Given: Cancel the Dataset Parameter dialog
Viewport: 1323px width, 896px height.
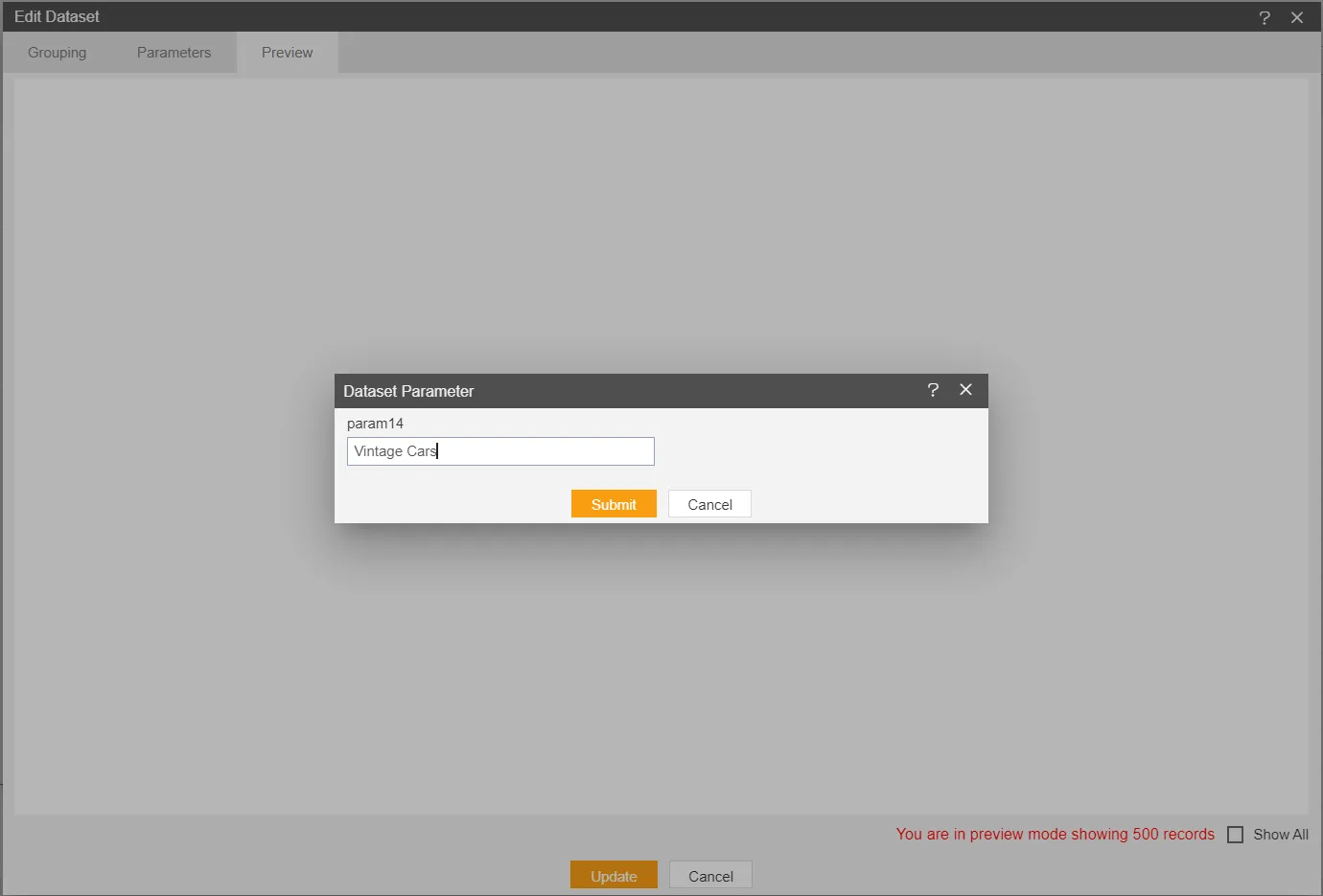Looking at the screenshot, I should click(x=709, y=504).
